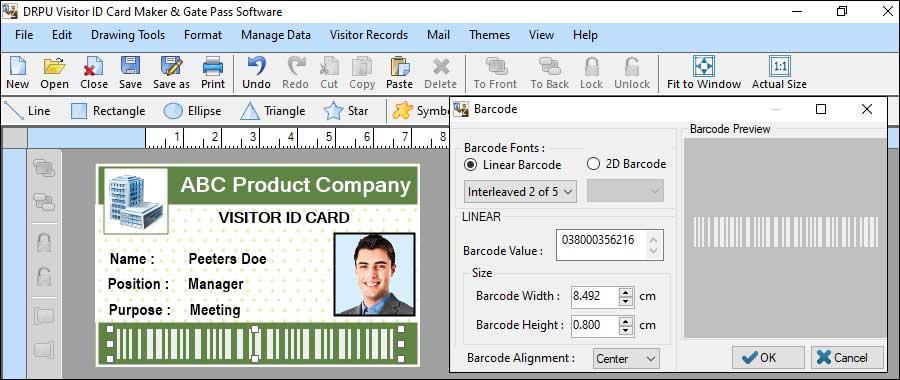Image resolution: width=900 pixels, height=380 pixels.
Task: Open the View menu
Action: pos(541,35)
